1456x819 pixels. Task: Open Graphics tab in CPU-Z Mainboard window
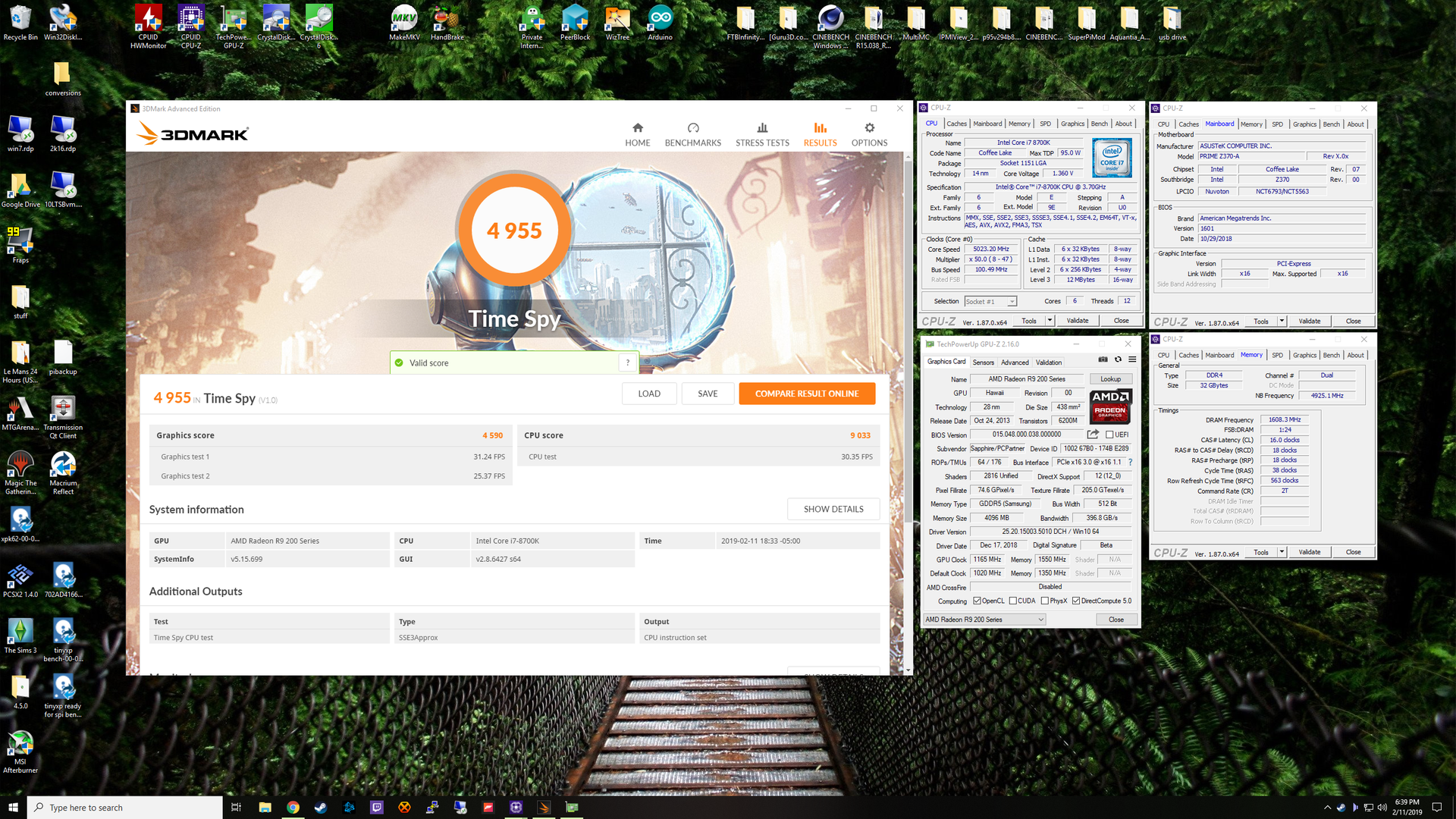pos(1304,124)
